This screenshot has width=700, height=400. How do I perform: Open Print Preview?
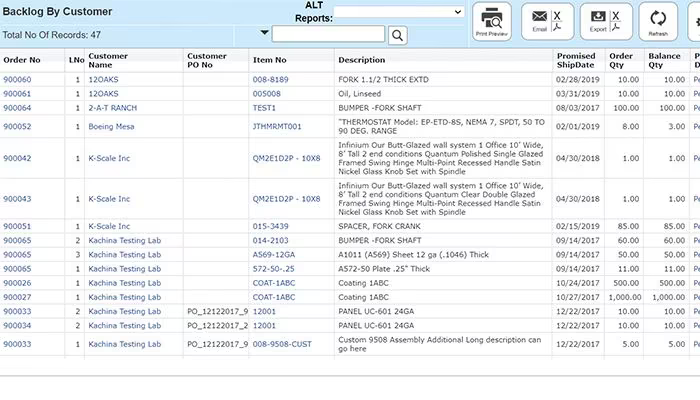coord(492,21)
